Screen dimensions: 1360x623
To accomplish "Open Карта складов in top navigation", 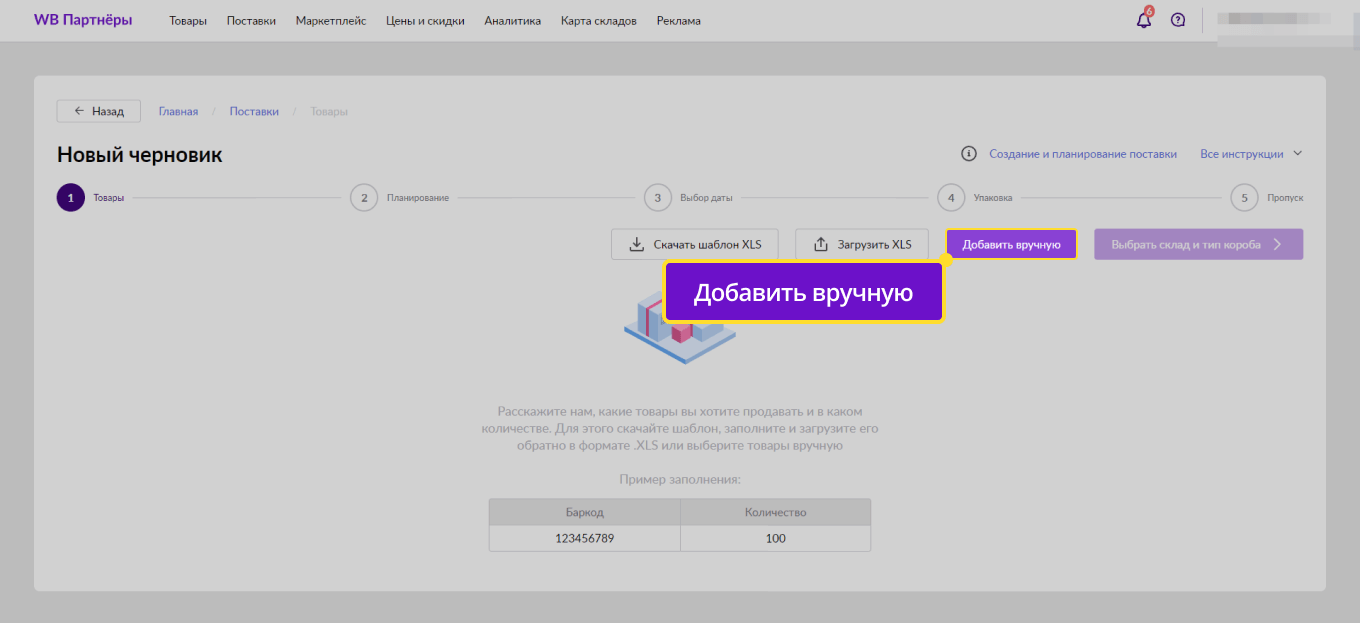I will pos(598,21).
